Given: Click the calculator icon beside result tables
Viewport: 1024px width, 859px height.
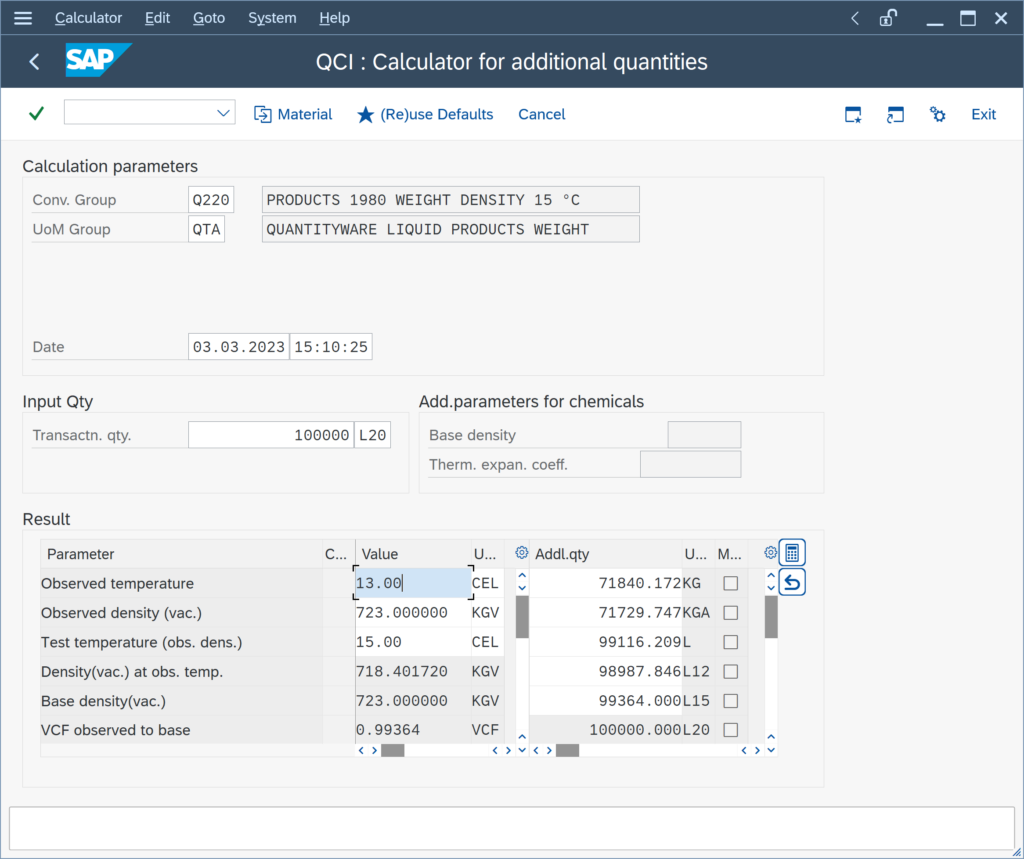Looking at the screenshot, I should [x=792, y=553].
